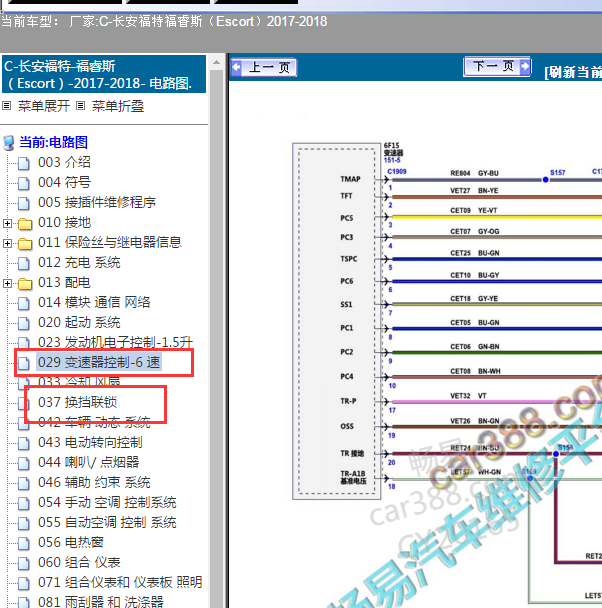Click connector label C1909 in the diagram
The image size is (602, 608).
point(397,171)
